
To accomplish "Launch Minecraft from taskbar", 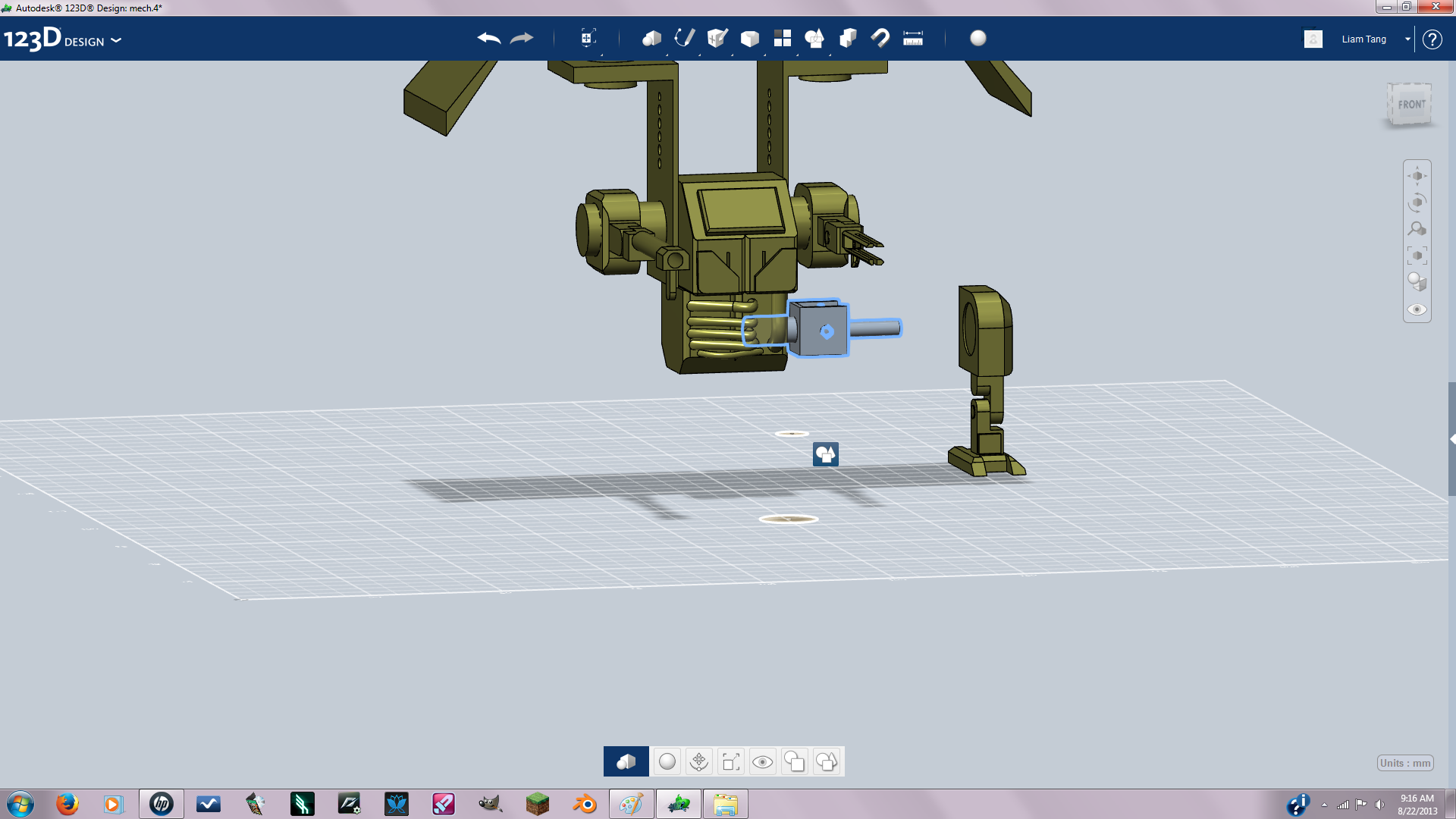I will coord(537,804).
